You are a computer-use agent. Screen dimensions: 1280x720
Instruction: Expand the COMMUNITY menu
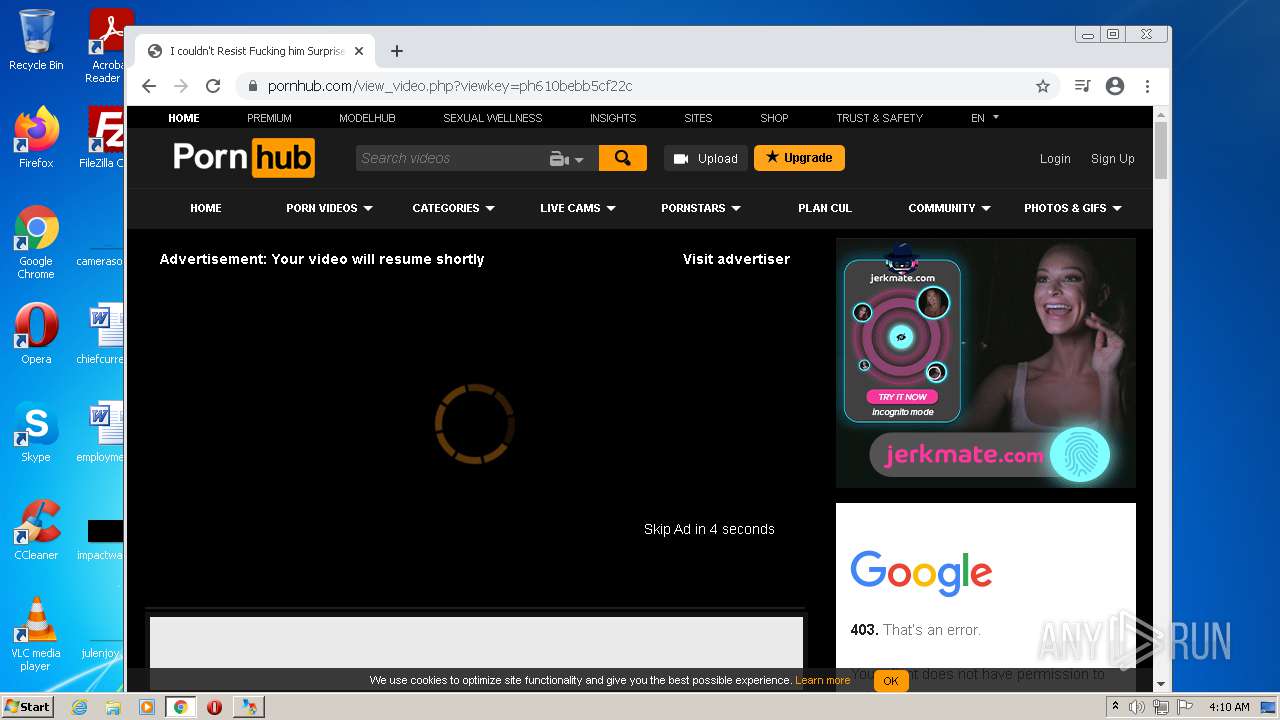pyautogui.click(x=949, y=208)
